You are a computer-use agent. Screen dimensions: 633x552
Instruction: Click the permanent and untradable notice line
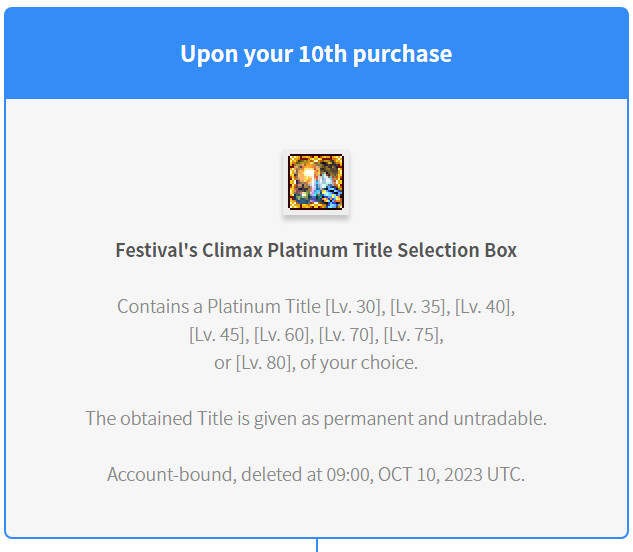[316, 418]
